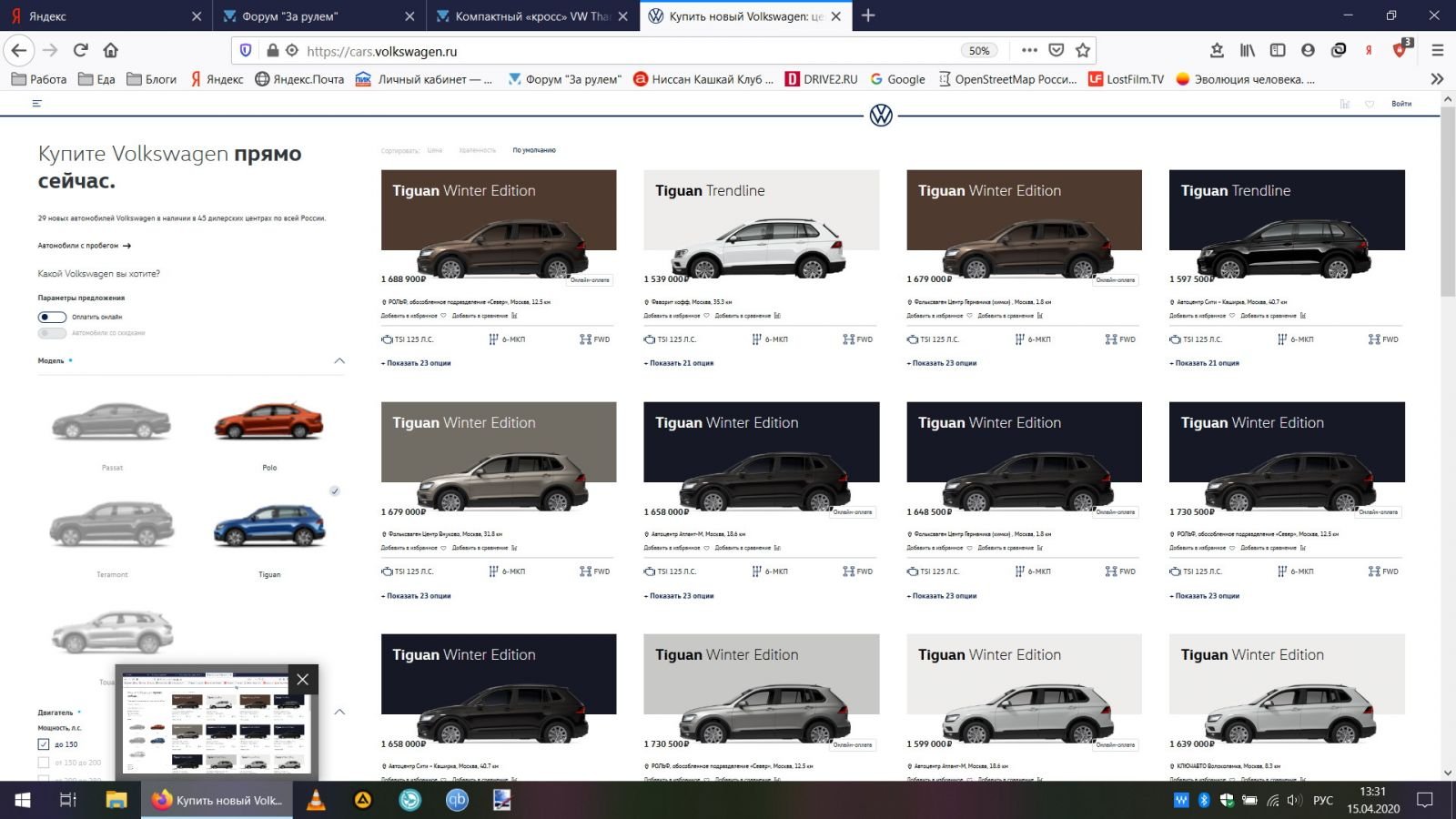Open the Firefox account icon

(x=1308, y=50)
